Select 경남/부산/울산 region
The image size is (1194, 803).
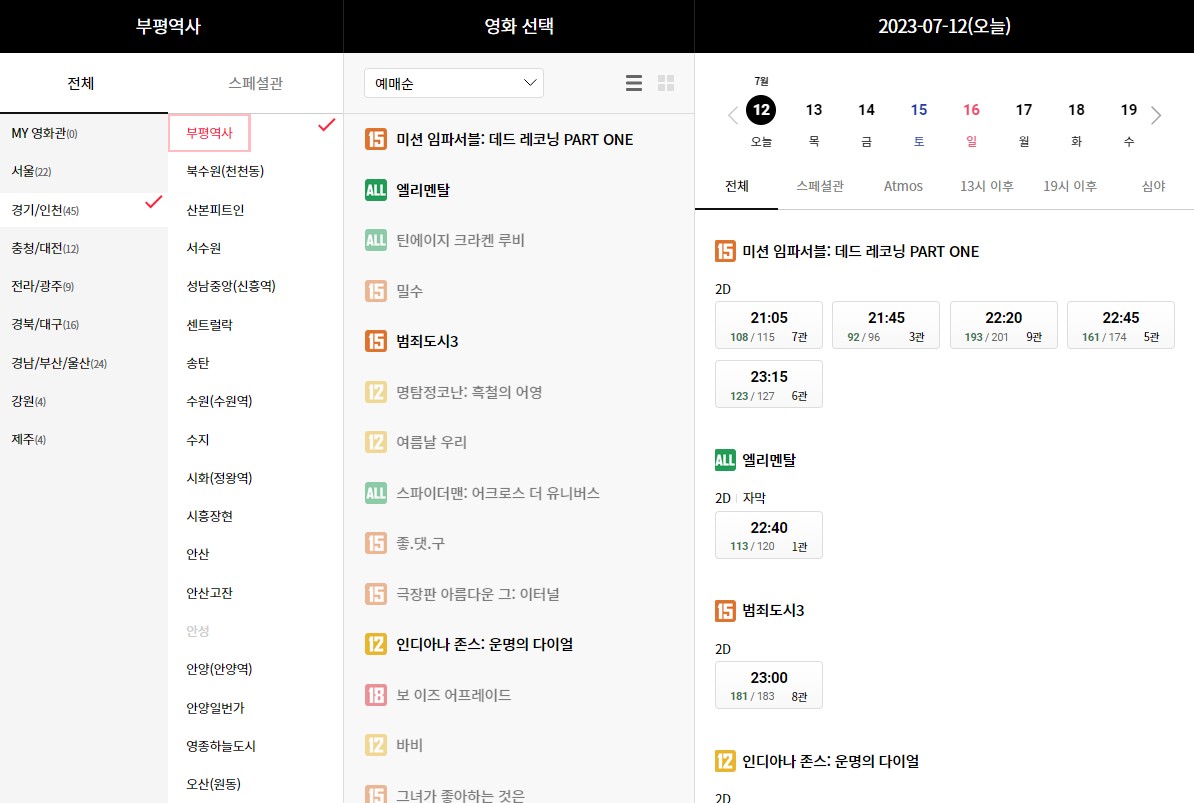click(x=84, y=363)
